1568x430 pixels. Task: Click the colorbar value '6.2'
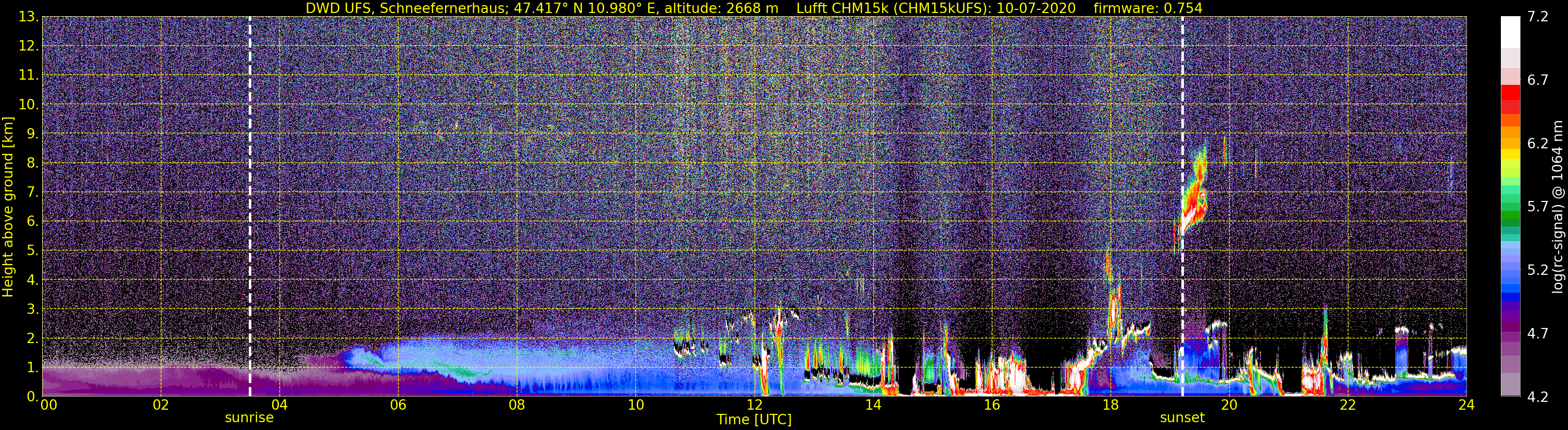pos(1538,144)
